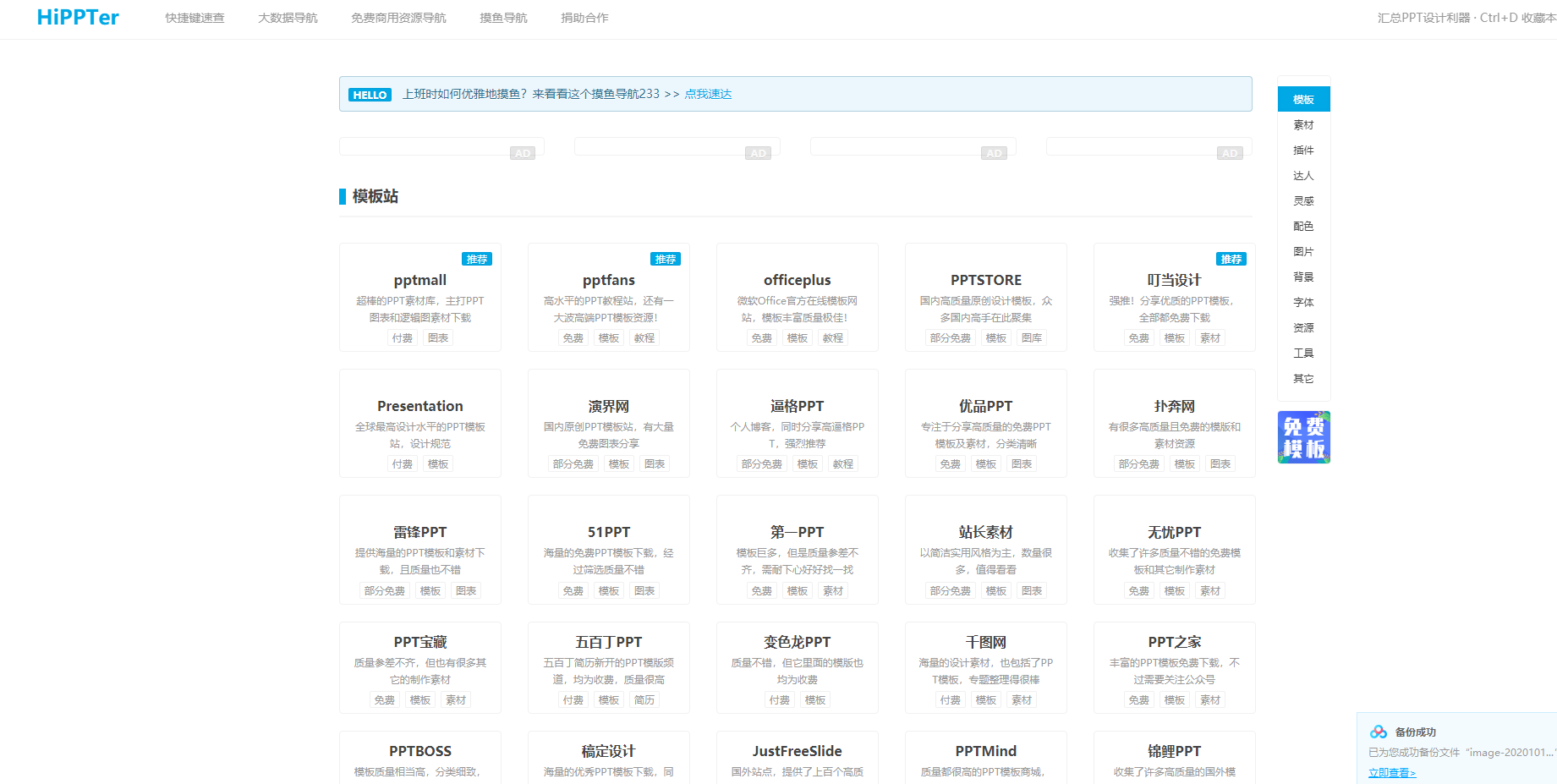Click the HiPPTer logo
1557x784 pixels.
[78, 17]
